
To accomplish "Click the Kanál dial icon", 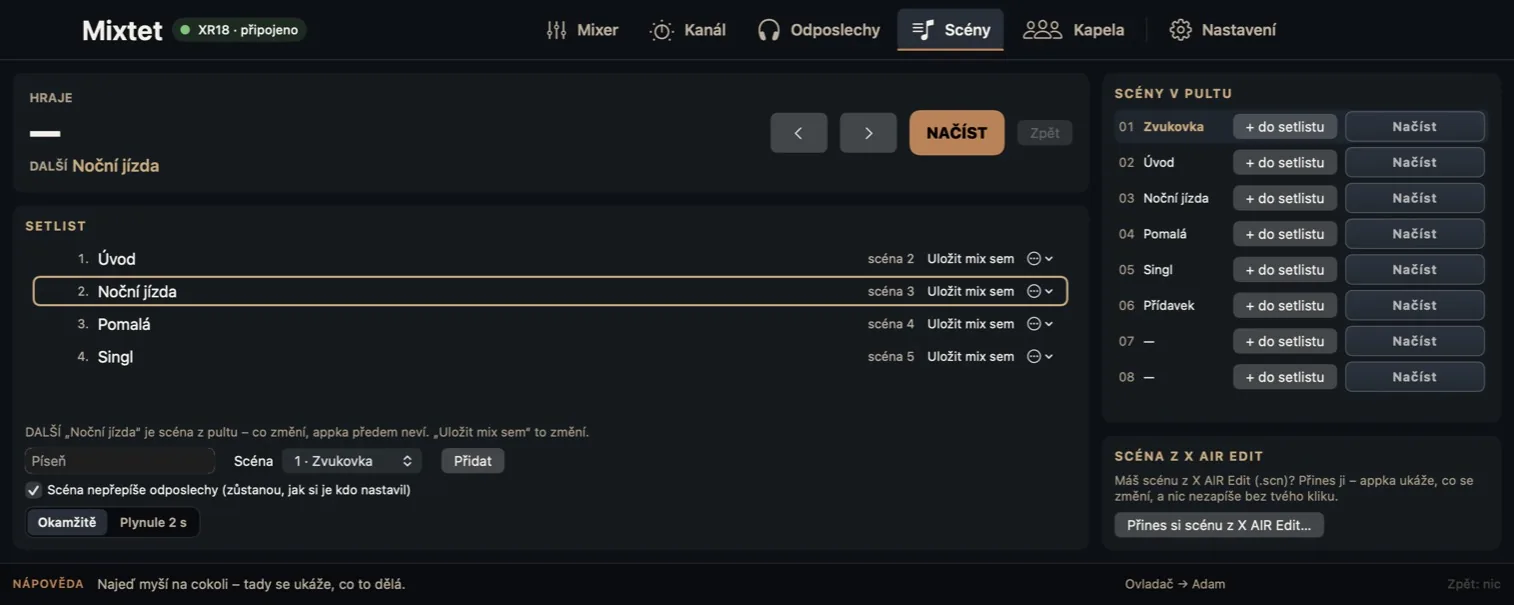I will click(662, 30).
